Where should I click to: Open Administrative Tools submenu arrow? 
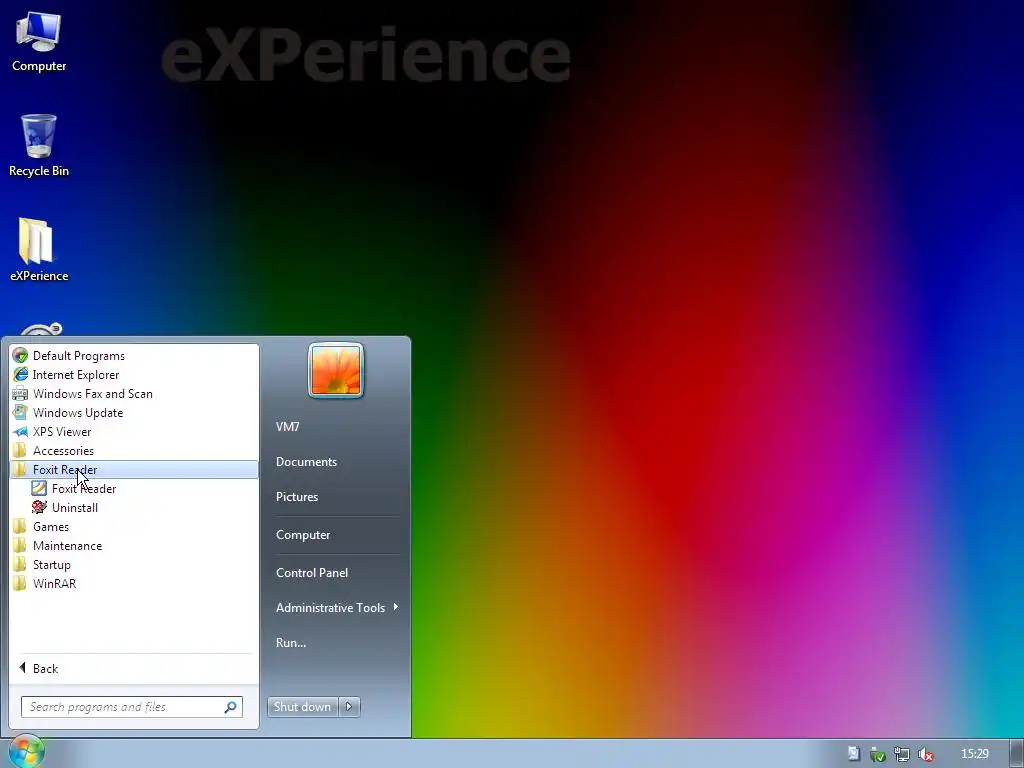(396, 607)
